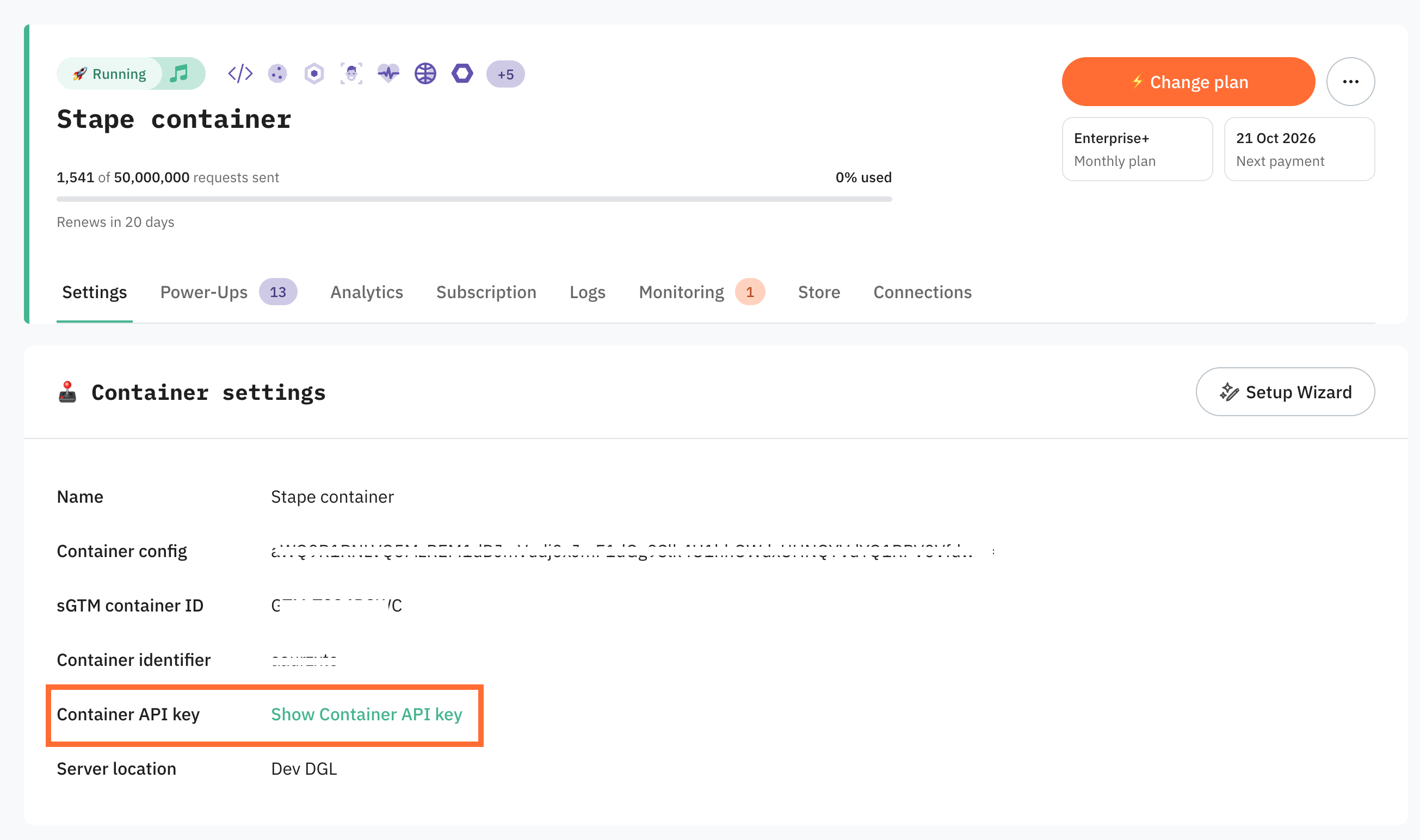Viewport: 1420px width, 840px height.
Task: Click the 'Stape container' page heading
Action: coord(174,120)
